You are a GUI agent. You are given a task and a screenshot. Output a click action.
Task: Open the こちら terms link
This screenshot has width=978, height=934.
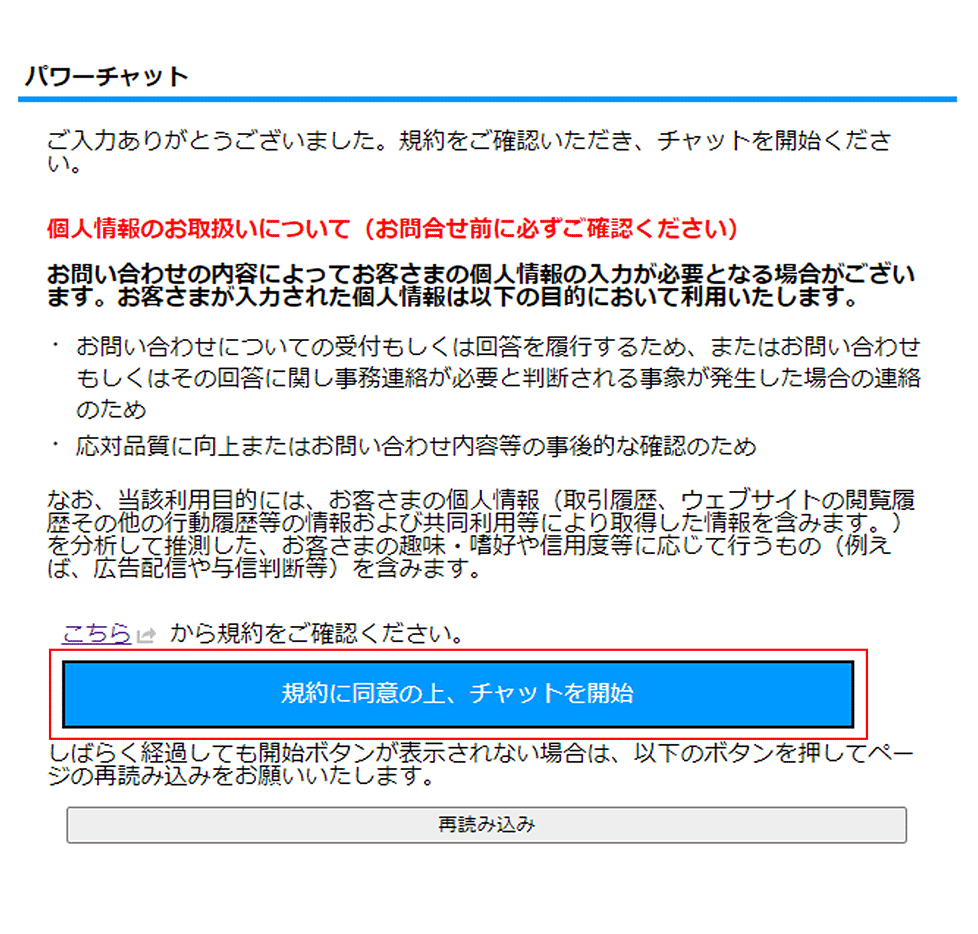[97, 634]
